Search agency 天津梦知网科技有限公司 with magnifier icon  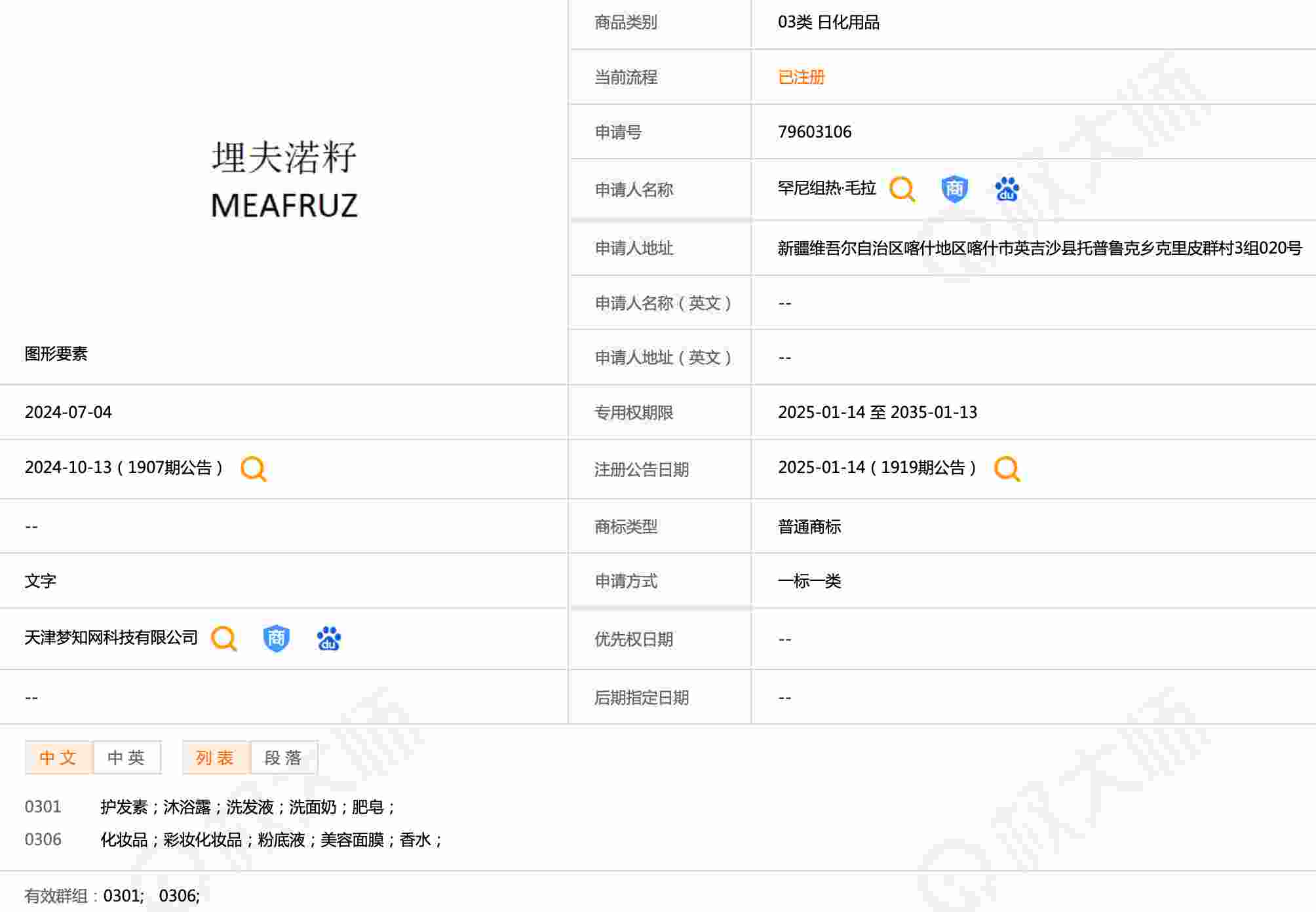click(x=223, y=638)
